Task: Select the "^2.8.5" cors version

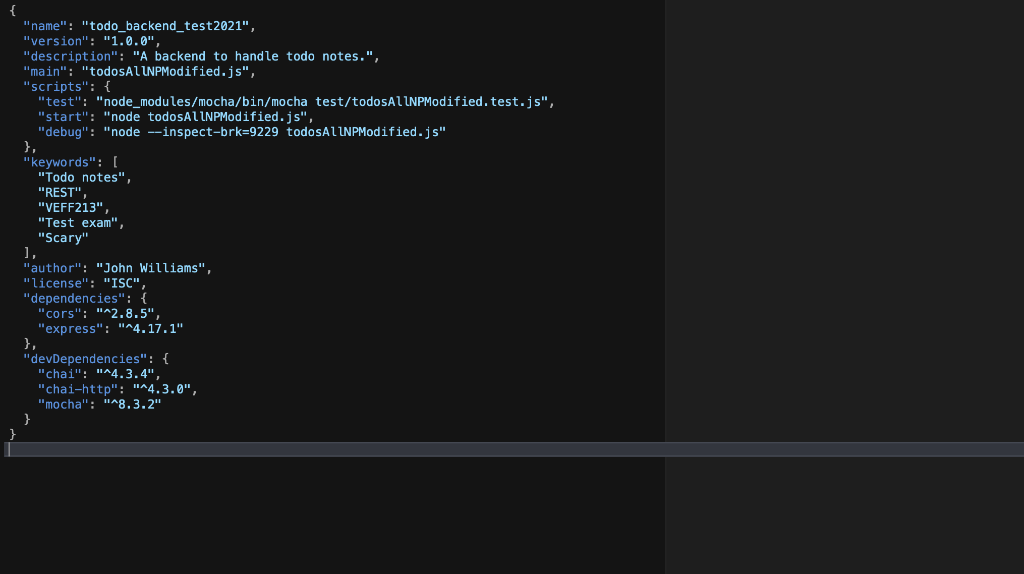Action: 125,313
